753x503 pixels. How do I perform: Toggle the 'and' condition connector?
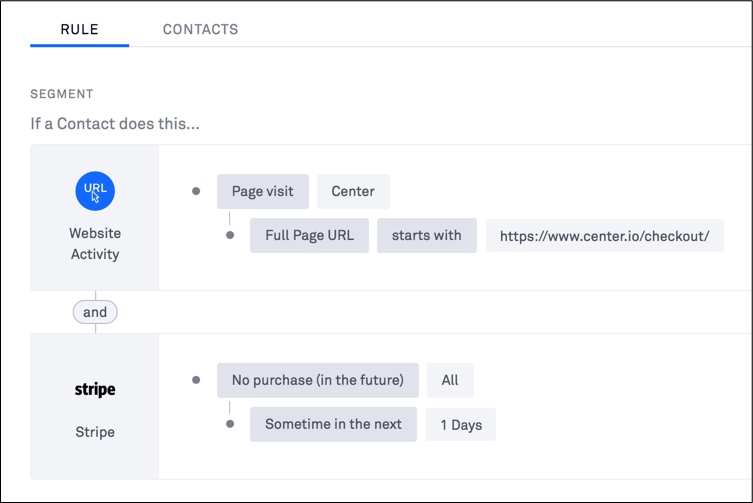tap(95, 312)
